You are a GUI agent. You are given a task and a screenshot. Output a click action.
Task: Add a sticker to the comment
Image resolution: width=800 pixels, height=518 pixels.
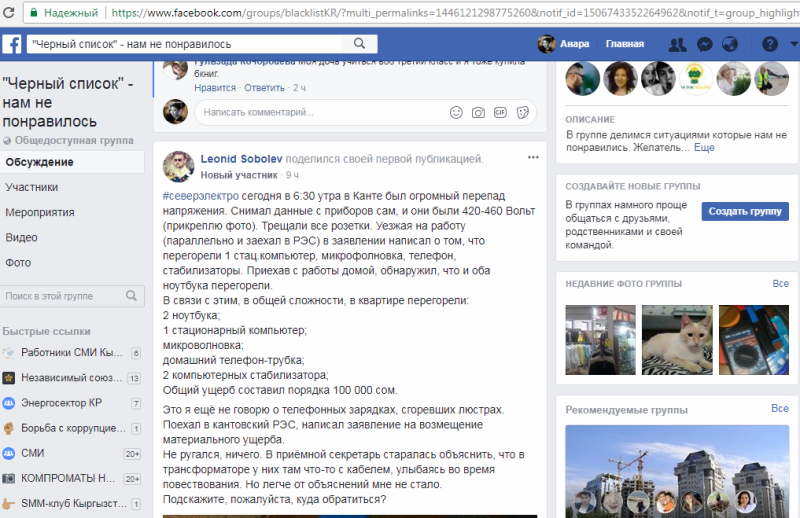(522, 113)
